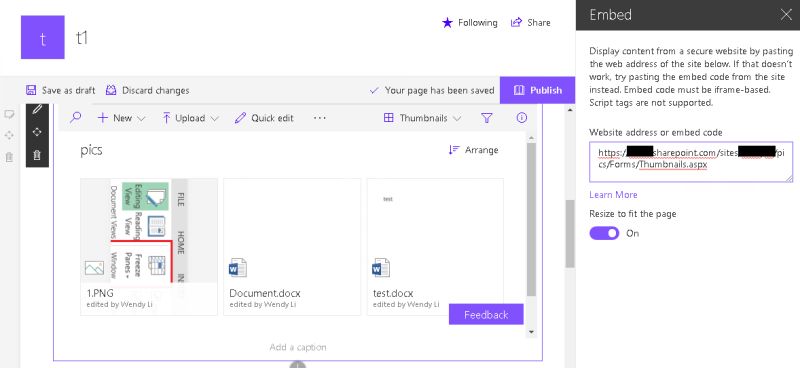This screenshot has height=368, width=800.
Task: Click Discard changes
Action: (147, 90)
